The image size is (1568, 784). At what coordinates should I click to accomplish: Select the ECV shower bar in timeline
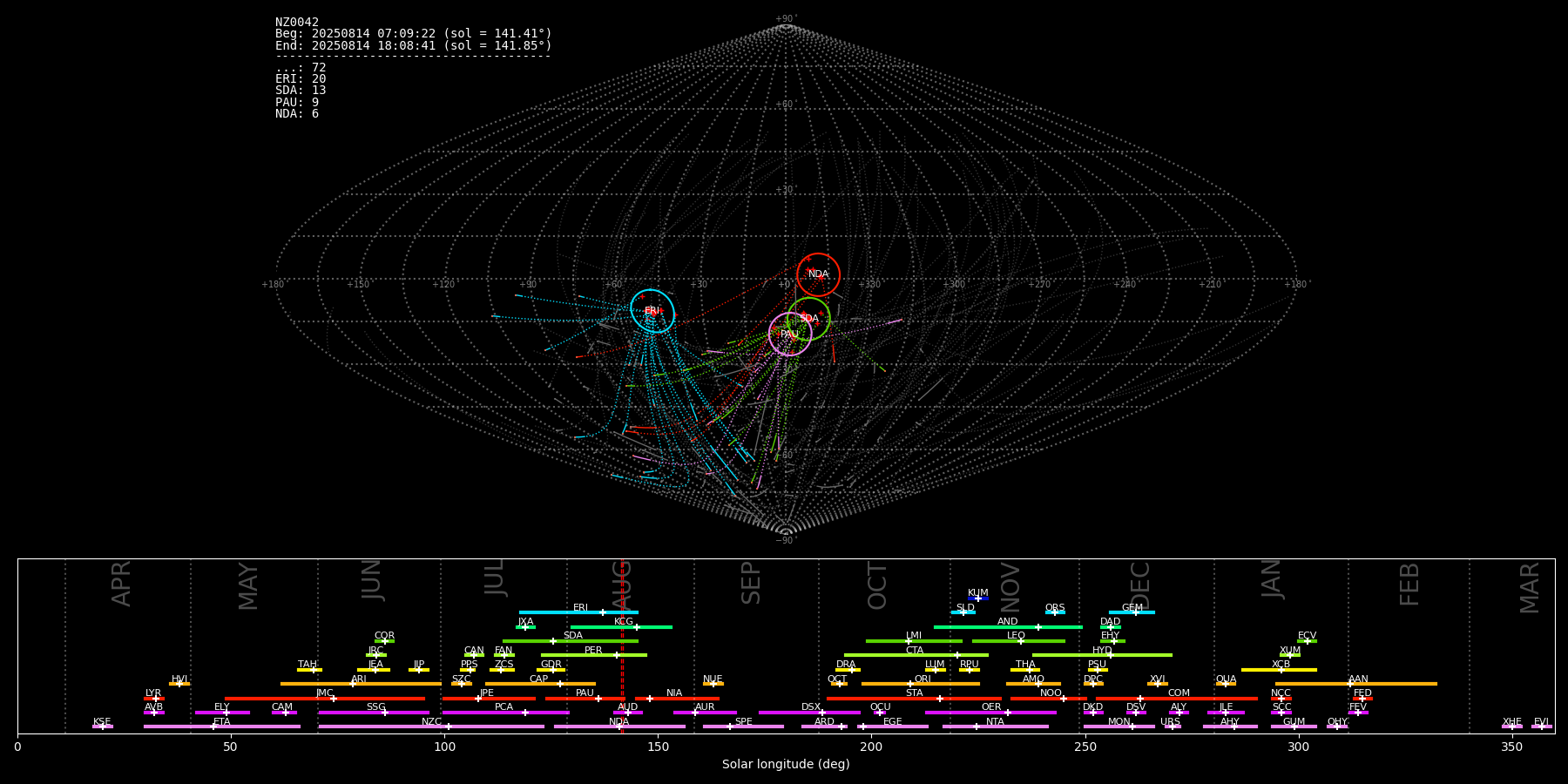point(1307,641)
